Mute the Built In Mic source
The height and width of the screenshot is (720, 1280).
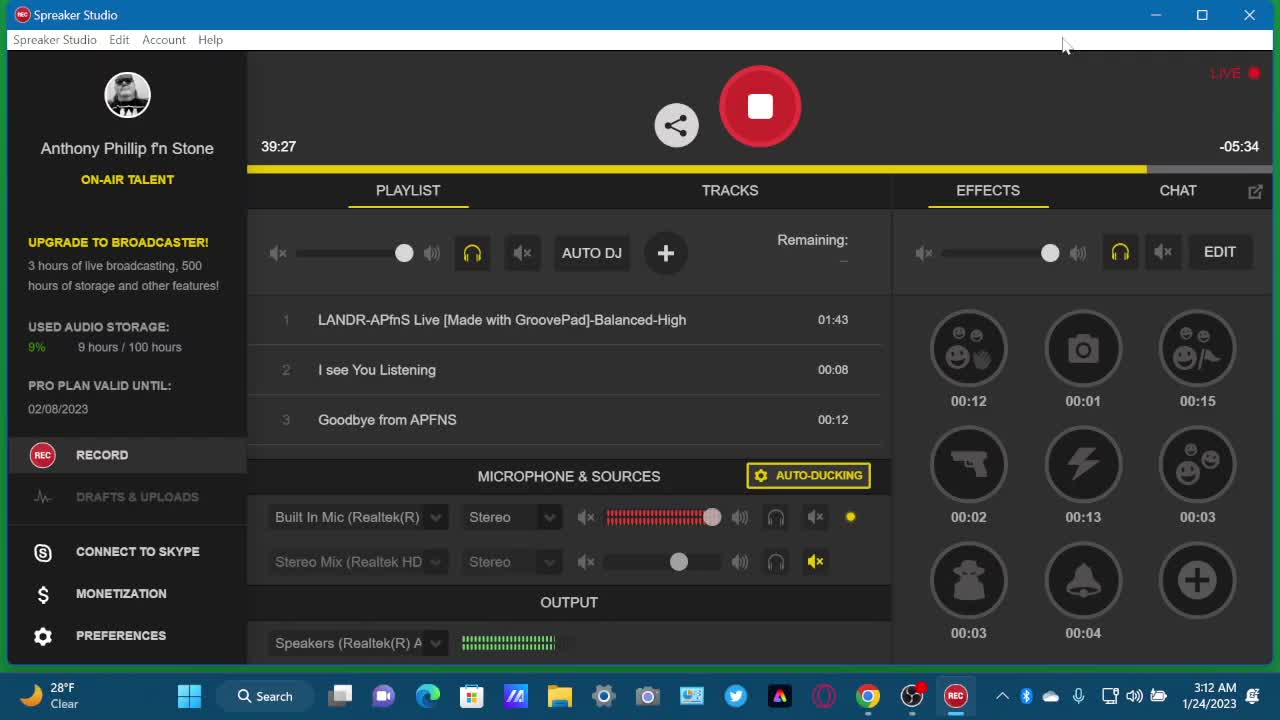[x=815, y=517]
